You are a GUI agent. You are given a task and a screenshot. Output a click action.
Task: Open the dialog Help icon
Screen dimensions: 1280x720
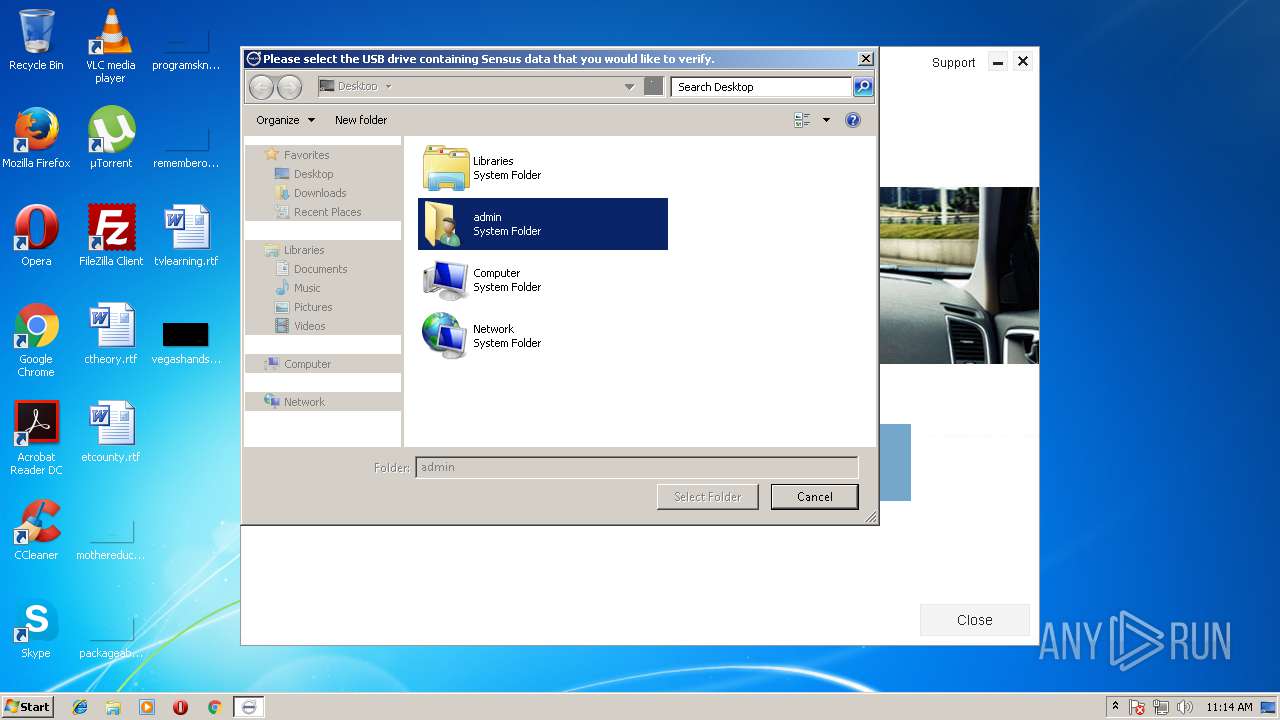[x=853, y=120]
